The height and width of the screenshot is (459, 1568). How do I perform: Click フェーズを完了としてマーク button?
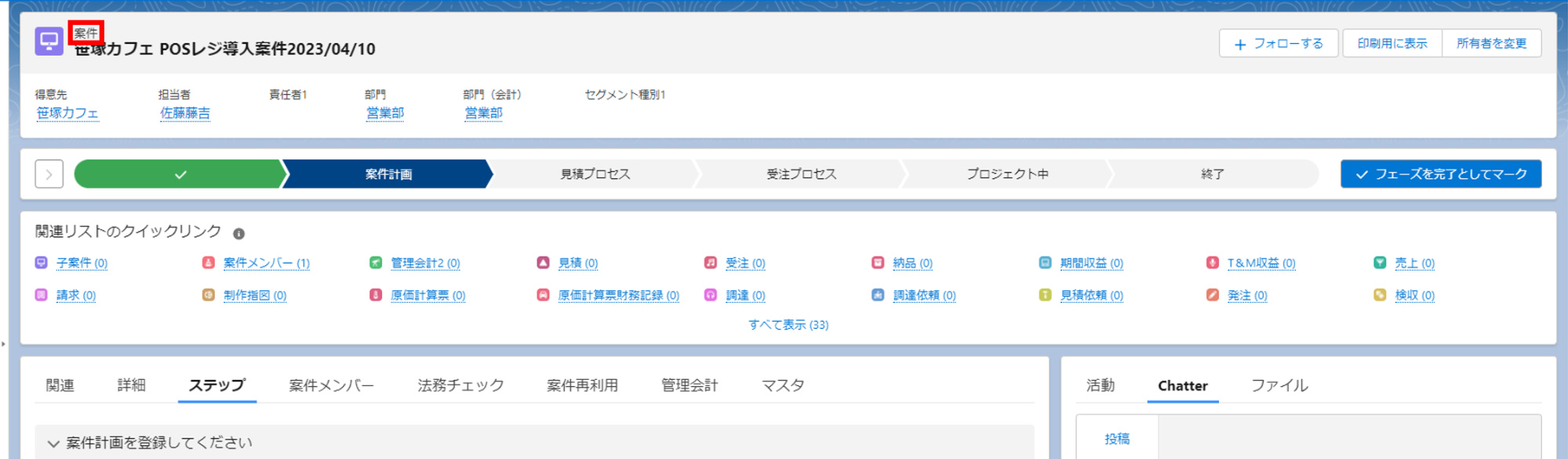tap(1441, 174)
